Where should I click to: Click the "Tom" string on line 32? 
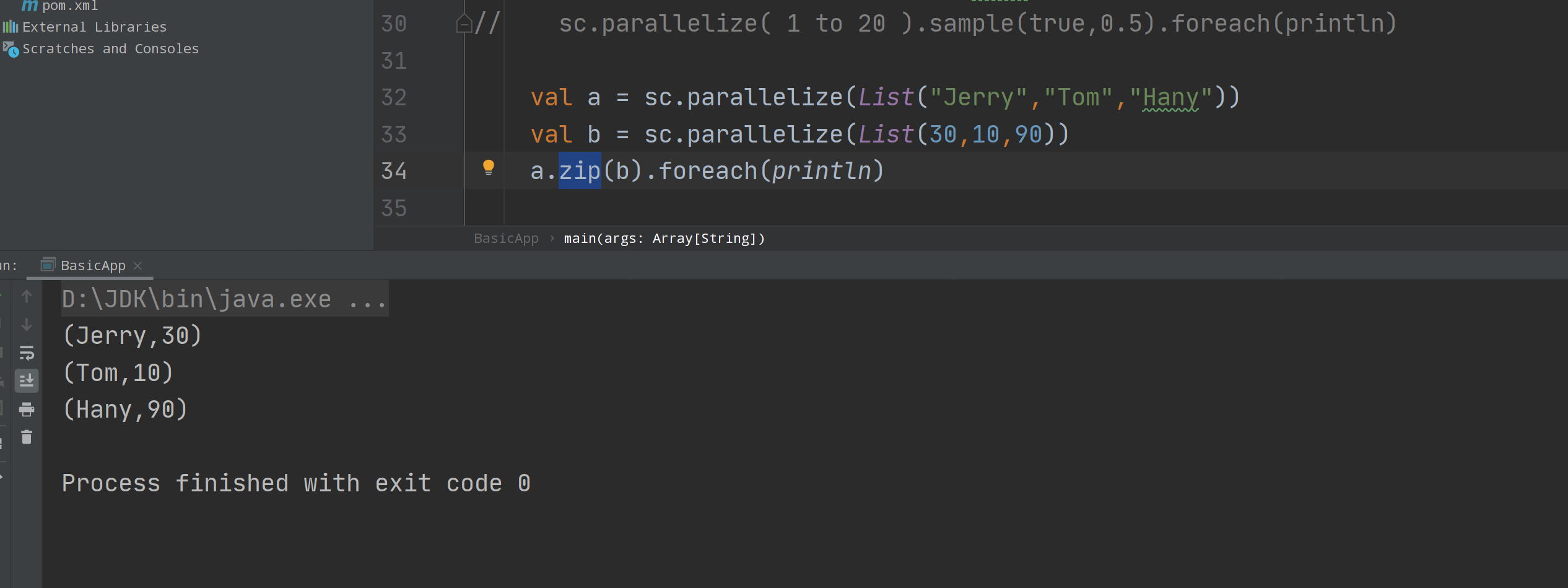click(x=1078, y=97)
